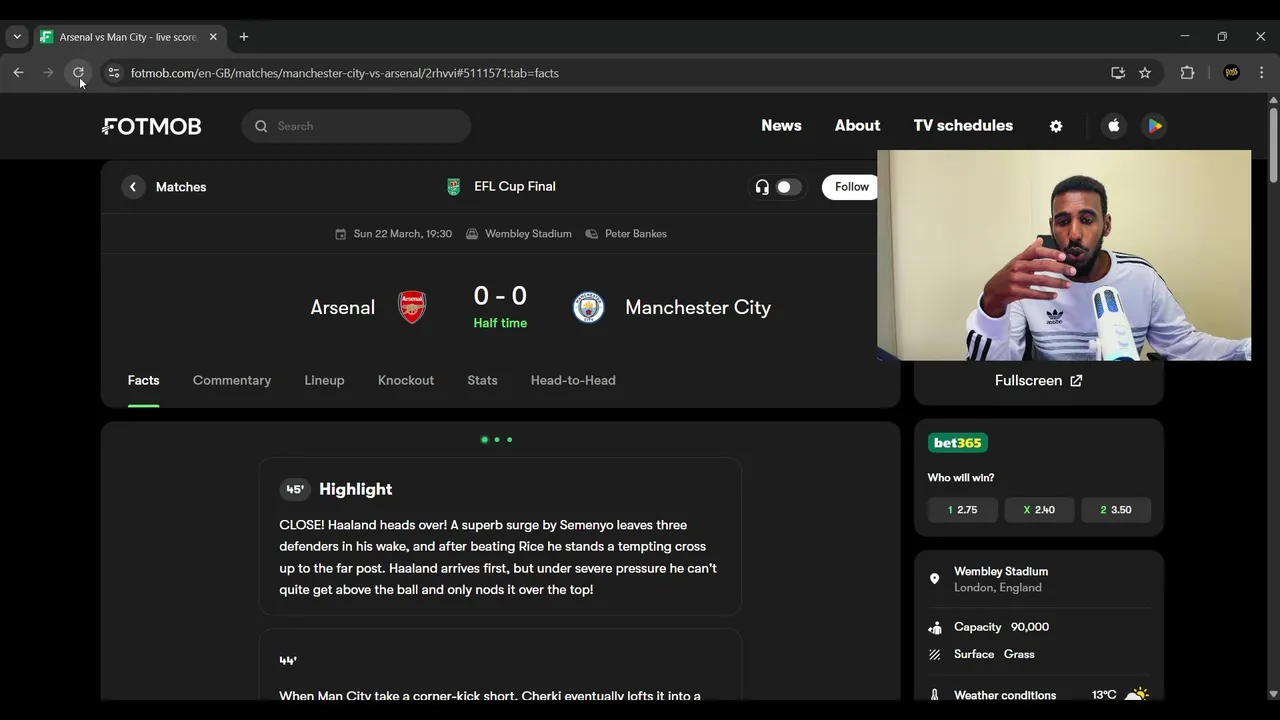
Task: Click the Manchester City club crest
Action: [x=589, y=307]
